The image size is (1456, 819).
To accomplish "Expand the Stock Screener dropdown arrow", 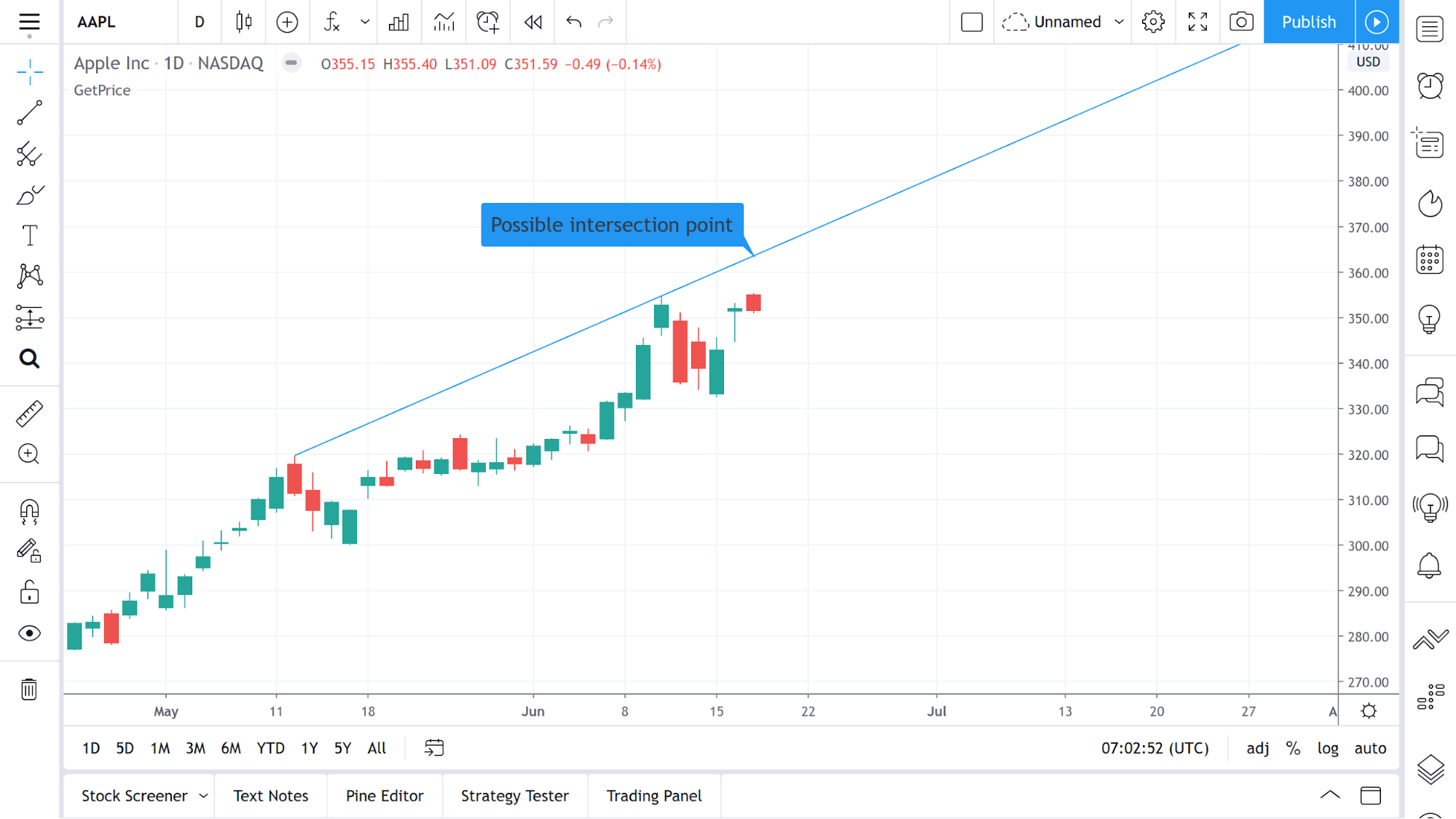I will coord(203,796).
